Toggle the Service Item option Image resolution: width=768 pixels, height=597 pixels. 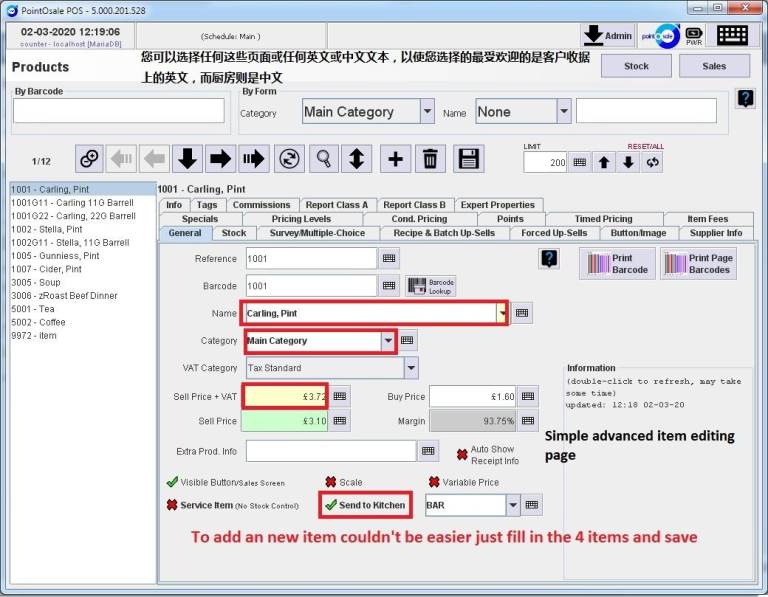(206, 505)
